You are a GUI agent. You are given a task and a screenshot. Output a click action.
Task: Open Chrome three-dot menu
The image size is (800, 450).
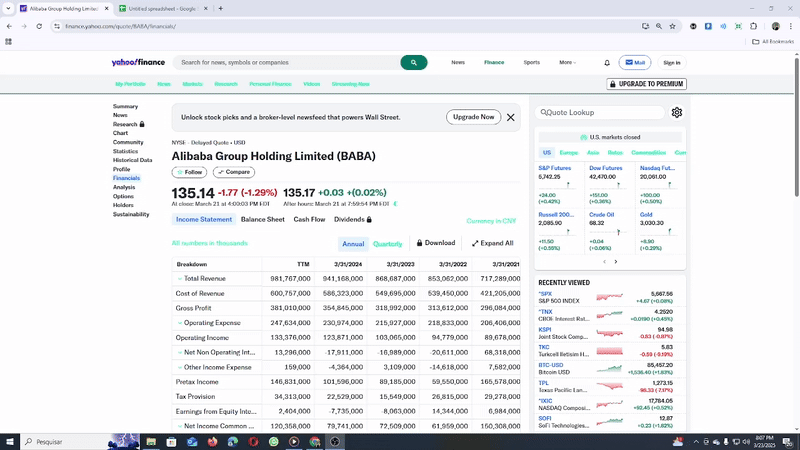[791, 26]
